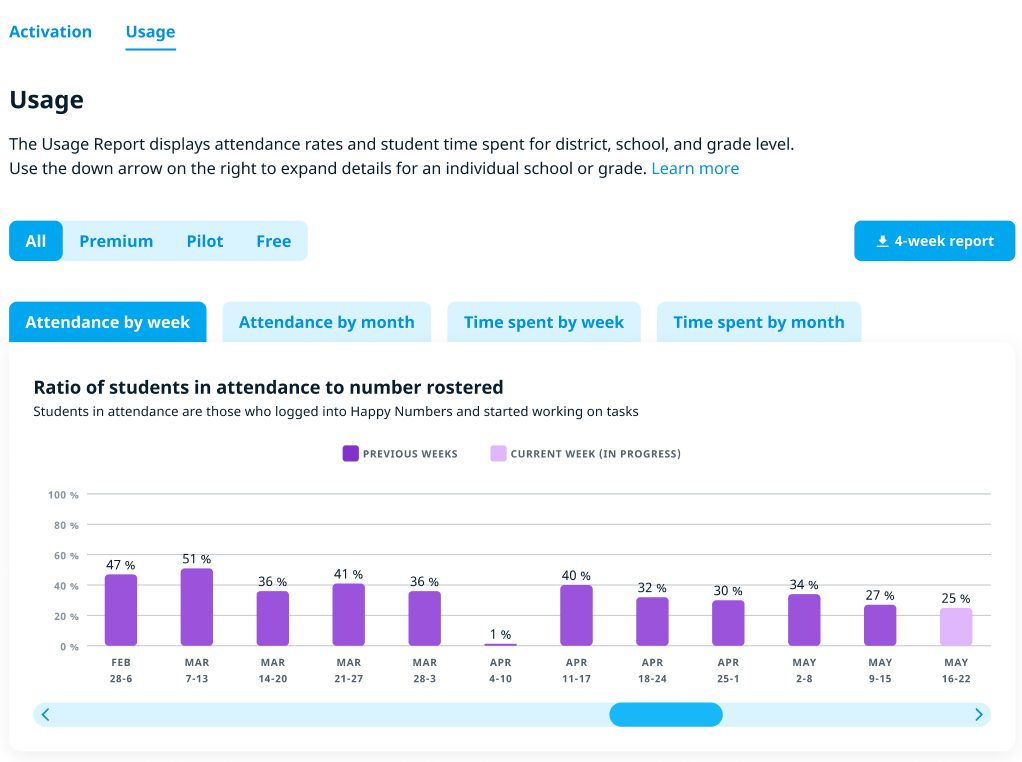1022x762 pixels.
Task: Switch to Time spent by week
Action: point(543,322)
